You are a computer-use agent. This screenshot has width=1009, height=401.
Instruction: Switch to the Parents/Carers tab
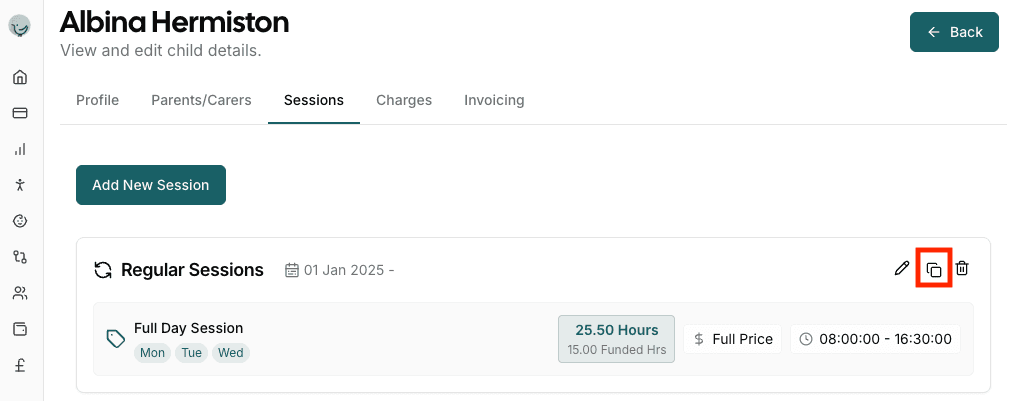(x=201, y=100)
